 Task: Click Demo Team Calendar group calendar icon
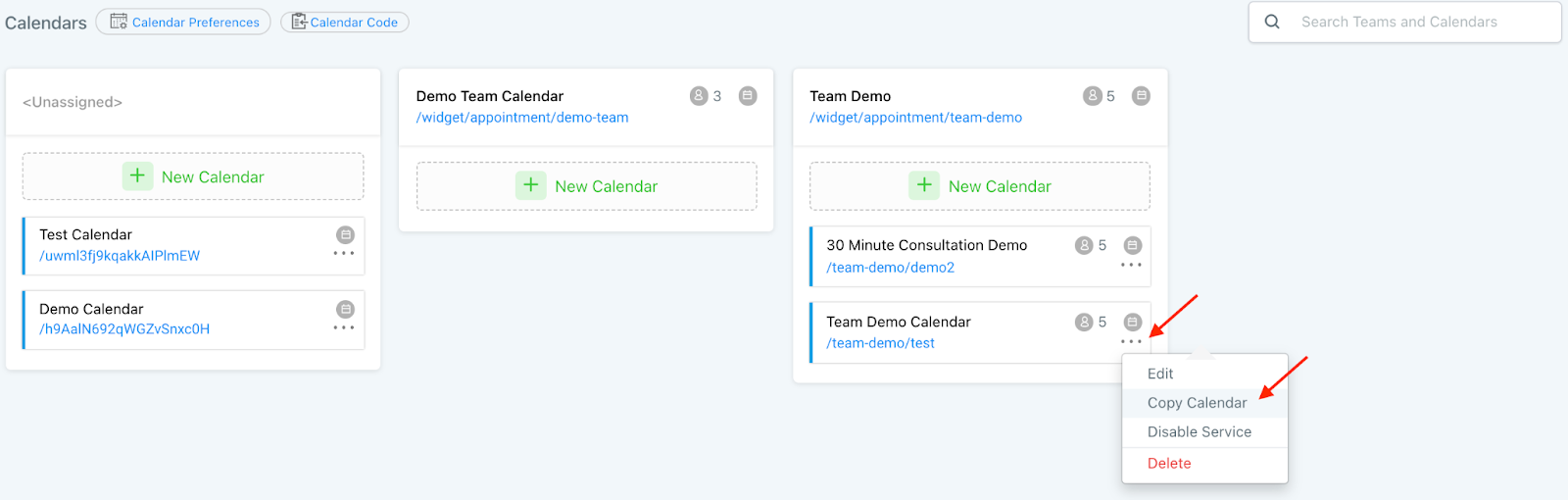point(748,96)
